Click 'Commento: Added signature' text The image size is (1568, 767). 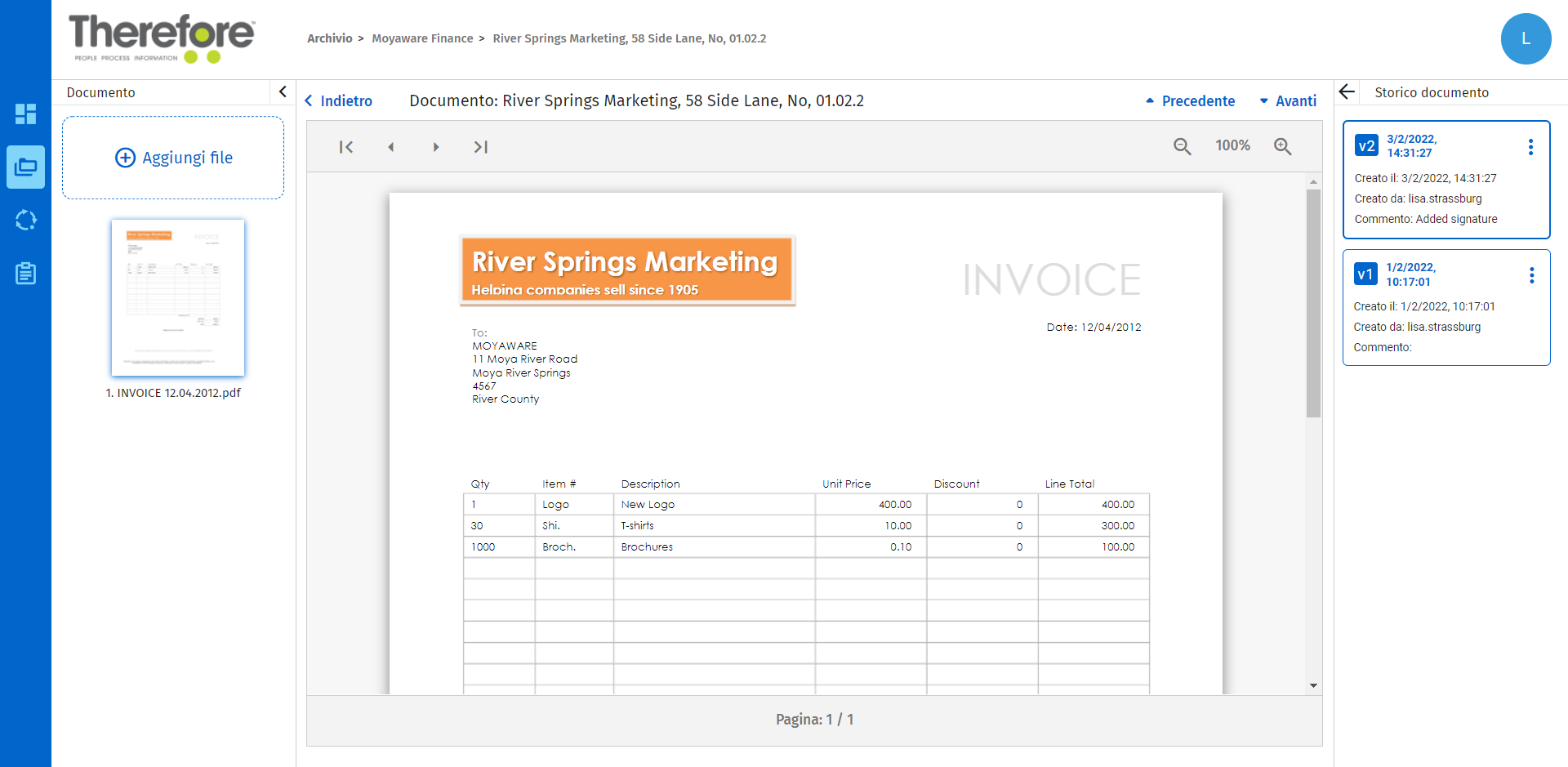(1426, 219)
